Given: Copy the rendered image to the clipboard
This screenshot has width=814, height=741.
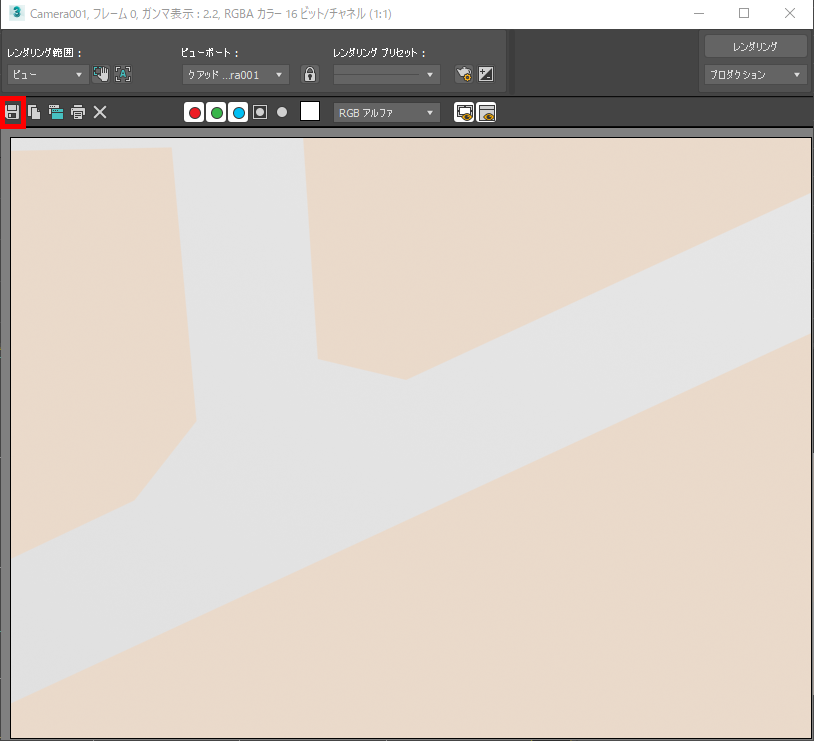Looking at the screenshot, I should (x=34, y=112).
